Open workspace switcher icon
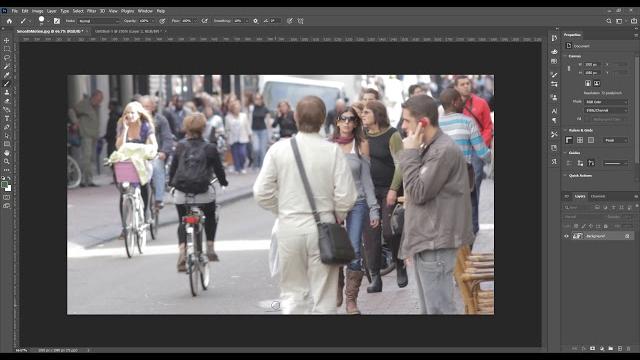Screen dimensions: 640x360 pos(619,21)
